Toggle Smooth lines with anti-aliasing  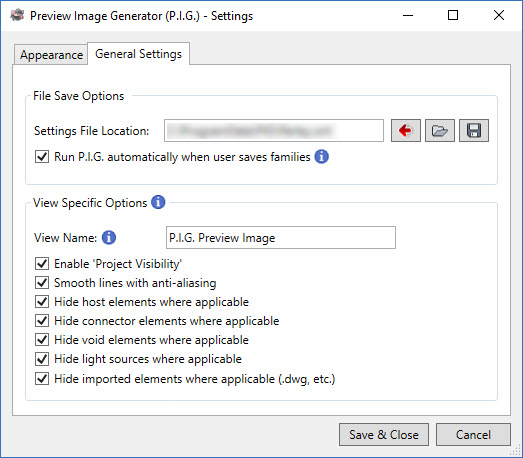42,283
